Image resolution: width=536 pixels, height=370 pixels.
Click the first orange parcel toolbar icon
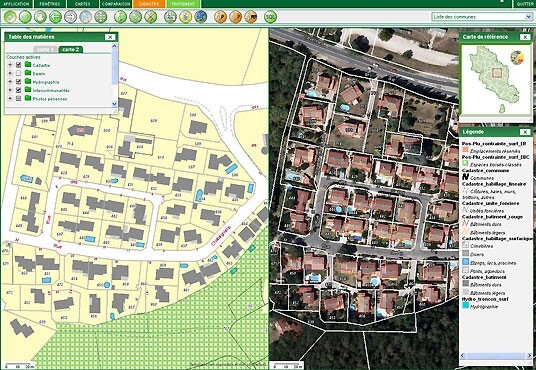point(220,17)
